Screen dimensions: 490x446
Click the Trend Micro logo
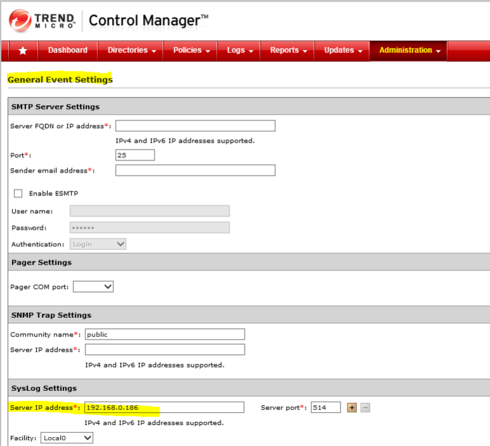(42, 21)
